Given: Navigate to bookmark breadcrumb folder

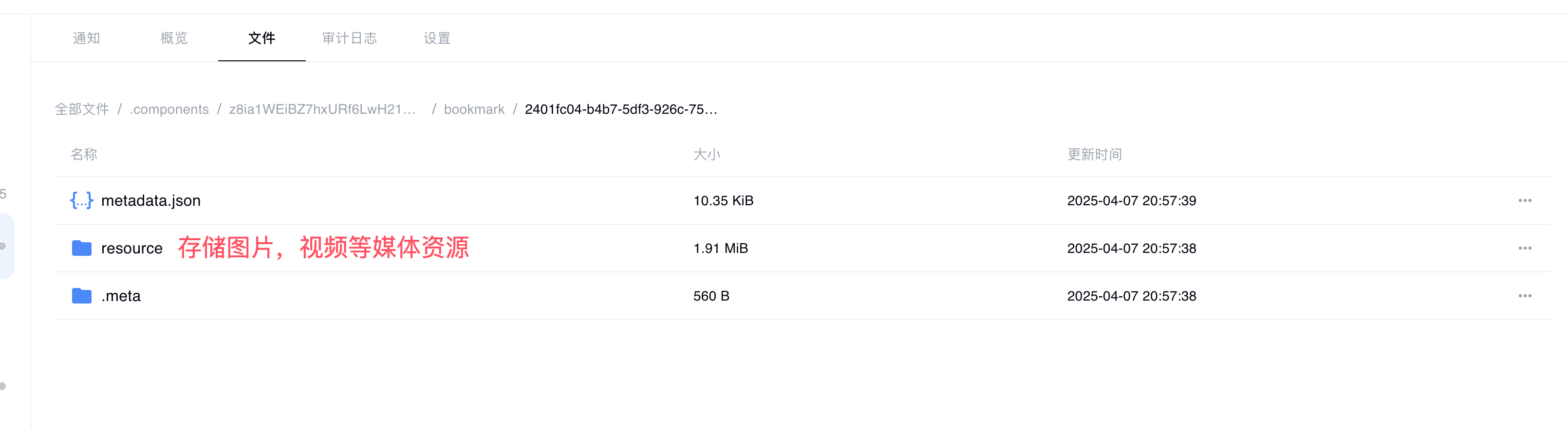Looking at the screenshot, I should point(474,109).
